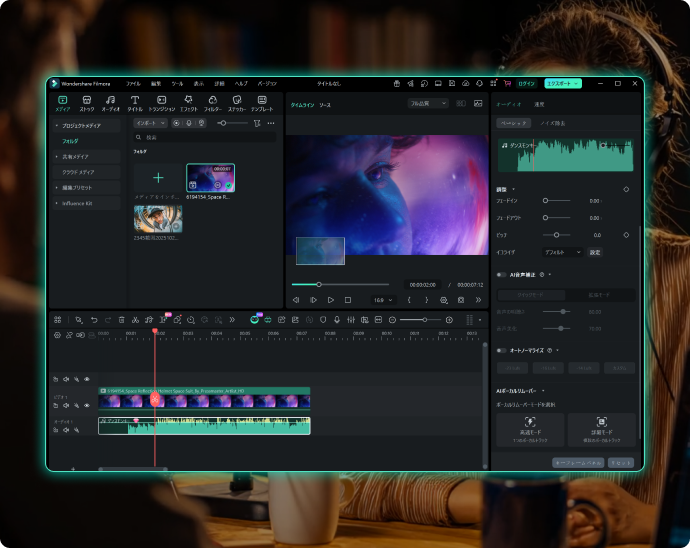Viewport: 690px width, 548px height.
Task: Open the ツール menu
Action: coord(177,83)
